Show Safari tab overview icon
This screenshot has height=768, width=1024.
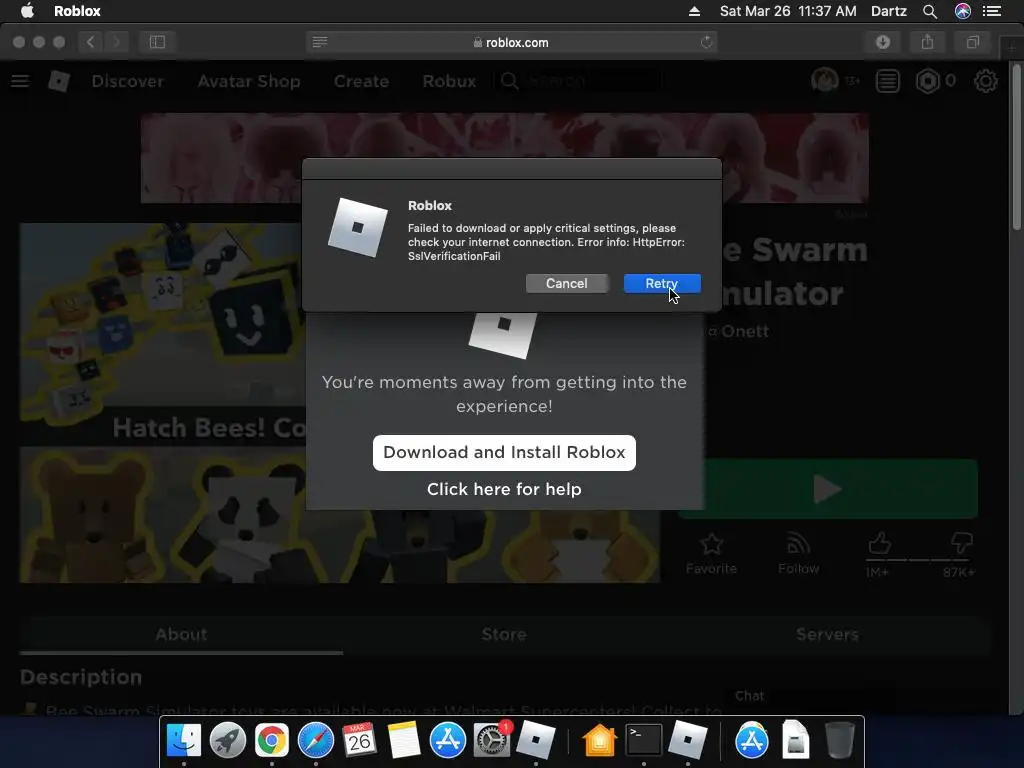pyautogui.click(x=972, y=42)
